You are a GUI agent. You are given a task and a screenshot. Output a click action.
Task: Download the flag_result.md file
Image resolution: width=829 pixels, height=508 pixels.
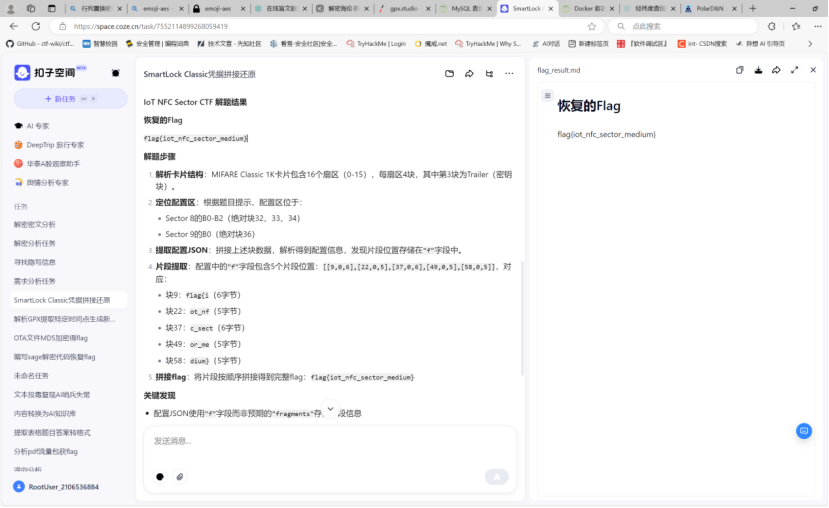click(x=758, y=70)
